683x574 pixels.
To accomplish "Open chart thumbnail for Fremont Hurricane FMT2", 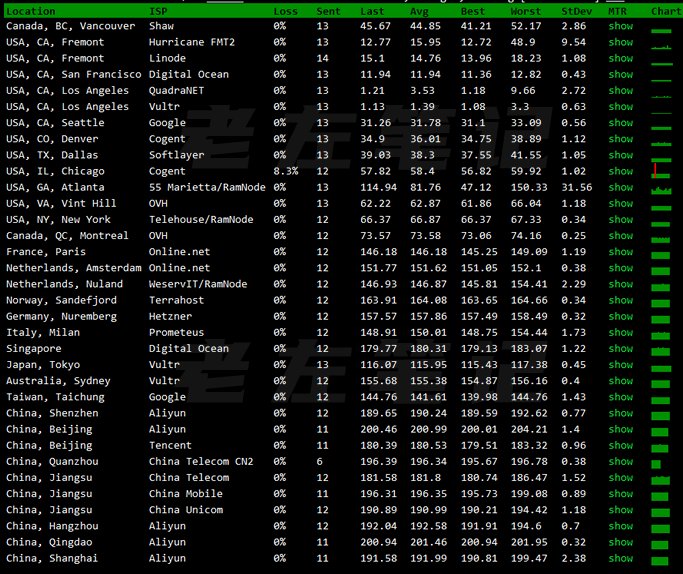I will (661, 42).
